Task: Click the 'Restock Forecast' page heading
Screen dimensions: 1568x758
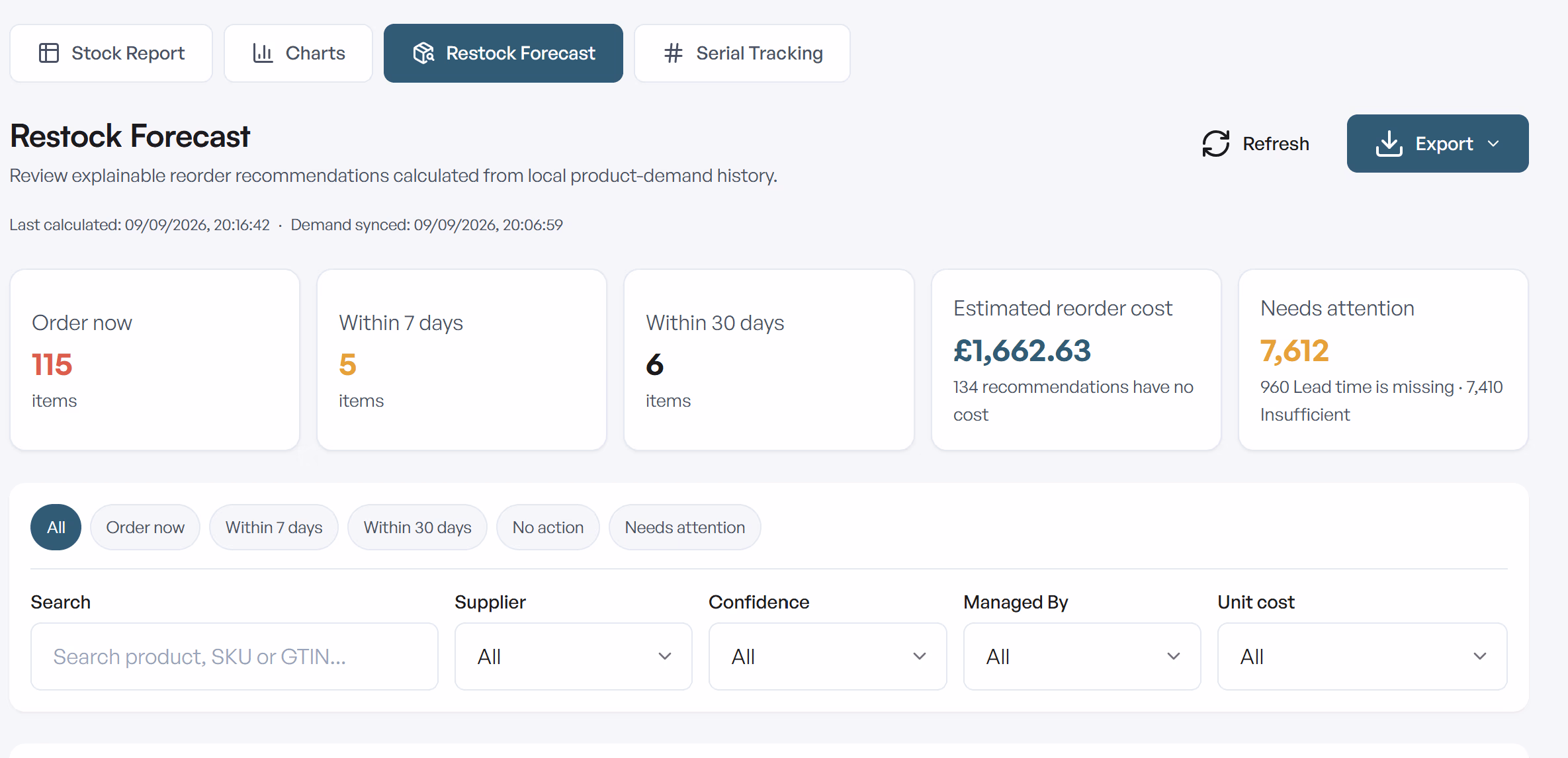Action: (x=130, y=136)
